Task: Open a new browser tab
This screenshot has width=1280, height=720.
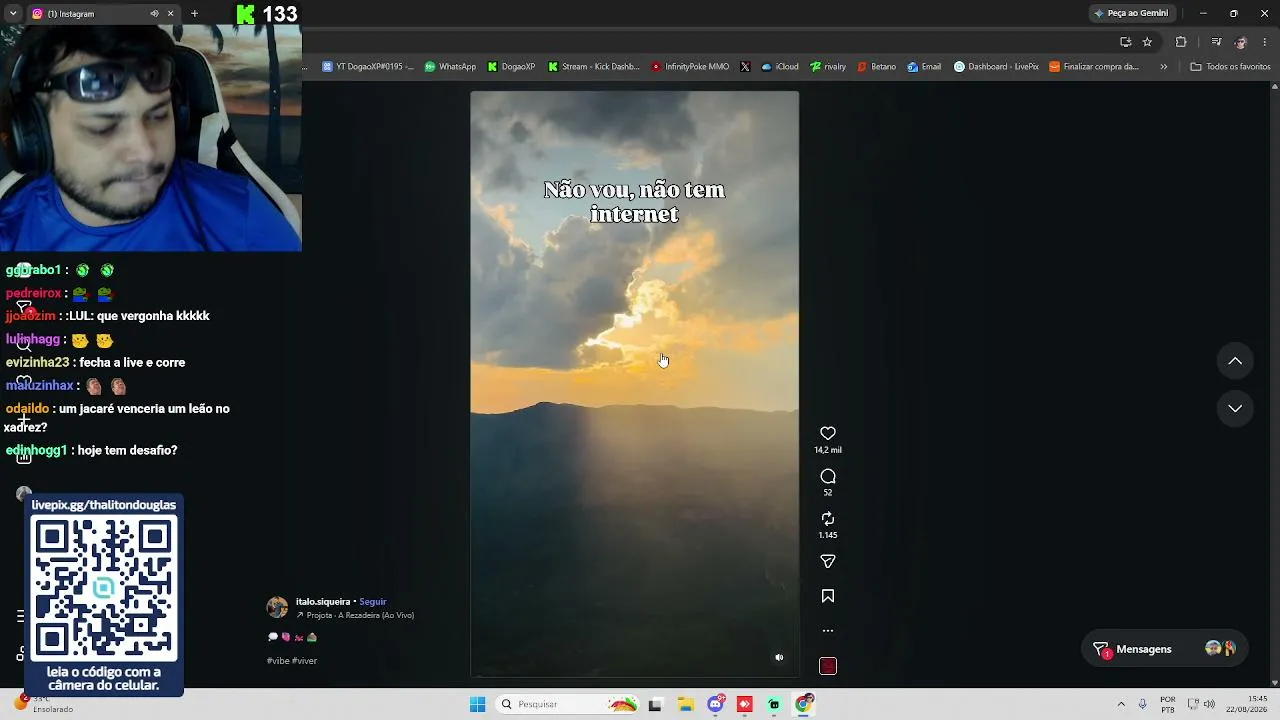Action: [194, 14]
